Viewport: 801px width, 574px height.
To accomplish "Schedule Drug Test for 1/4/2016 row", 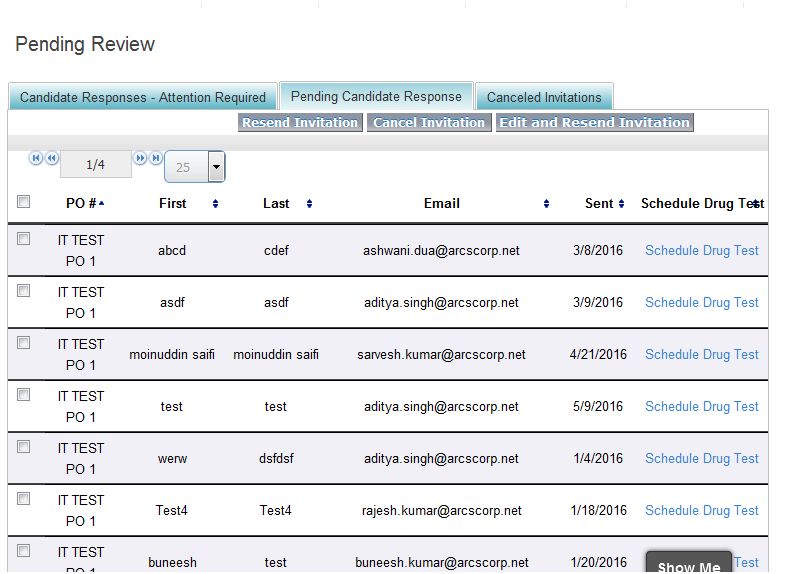I will tap(702, 459).
